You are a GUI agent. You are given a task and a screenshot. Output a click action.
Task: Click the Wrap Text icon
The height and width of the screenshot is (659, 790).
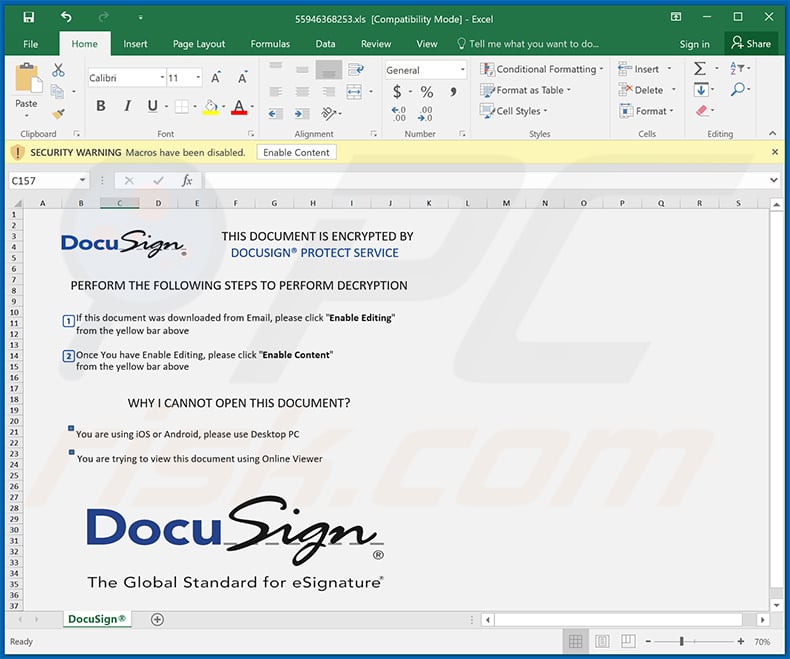coord(356,69)
